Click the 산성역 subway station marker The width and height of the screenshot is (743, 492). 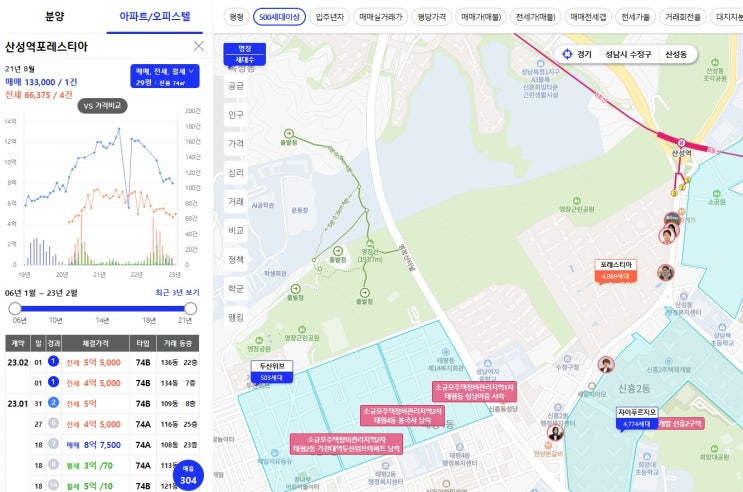pos(681,143)
